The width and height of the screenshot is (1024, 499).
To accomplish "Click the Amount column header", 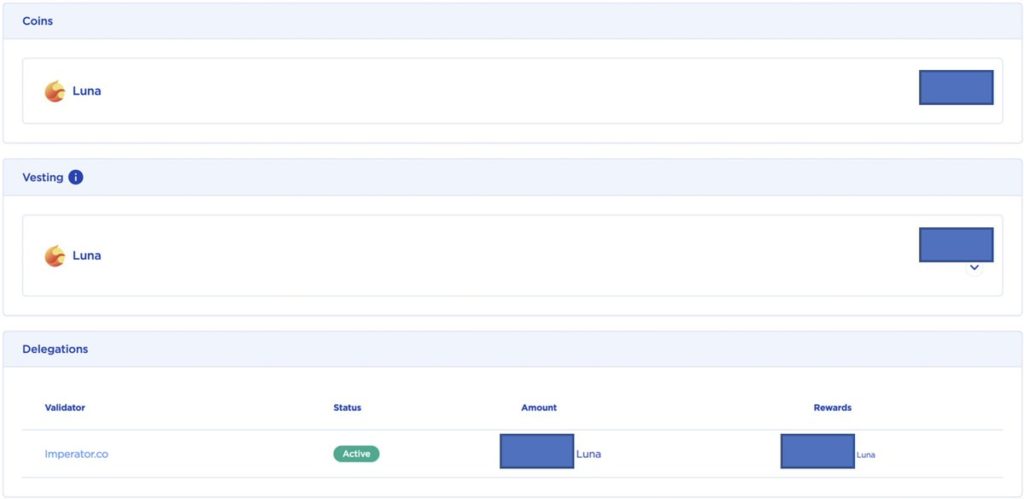I will (539, 408).
